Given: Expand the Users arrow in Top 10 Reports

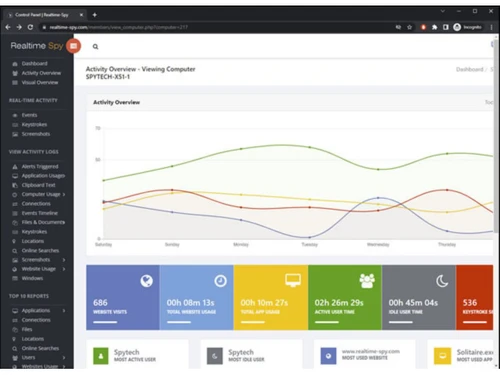Looking at the screenshot, I should coord(64,358).
